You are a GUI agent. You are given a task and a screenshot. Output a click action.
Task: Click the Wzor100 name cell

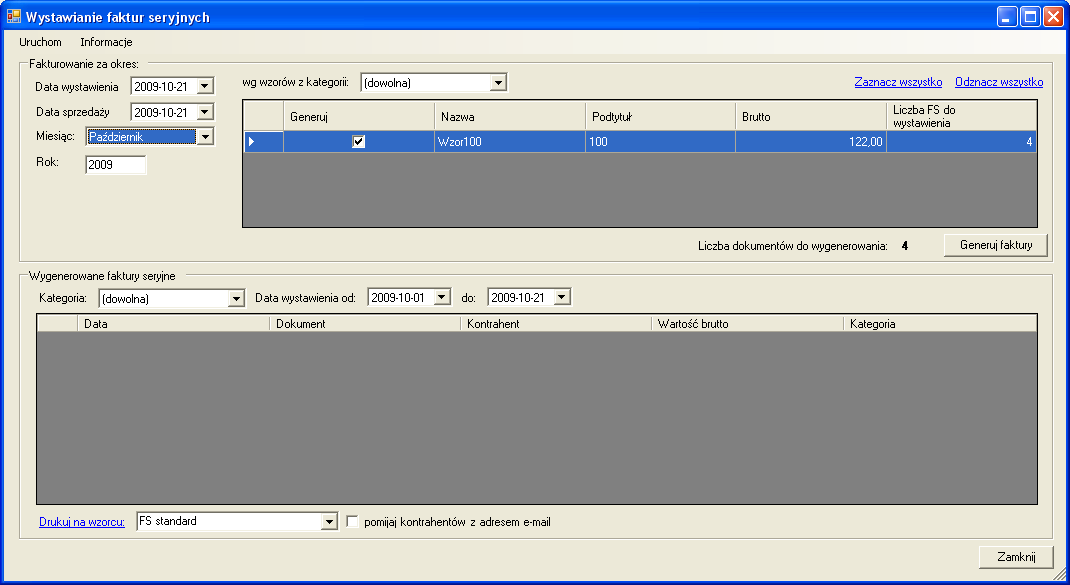[510, 142]
